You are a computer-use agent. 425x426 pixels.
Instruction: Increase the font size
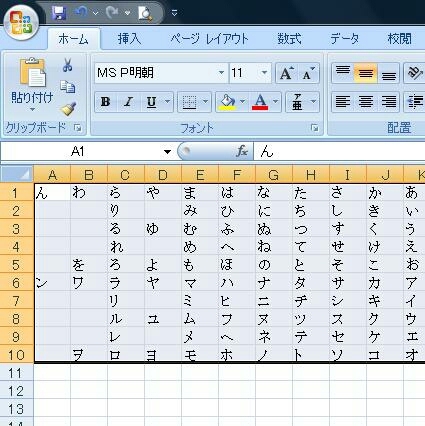tap(286, 73)
